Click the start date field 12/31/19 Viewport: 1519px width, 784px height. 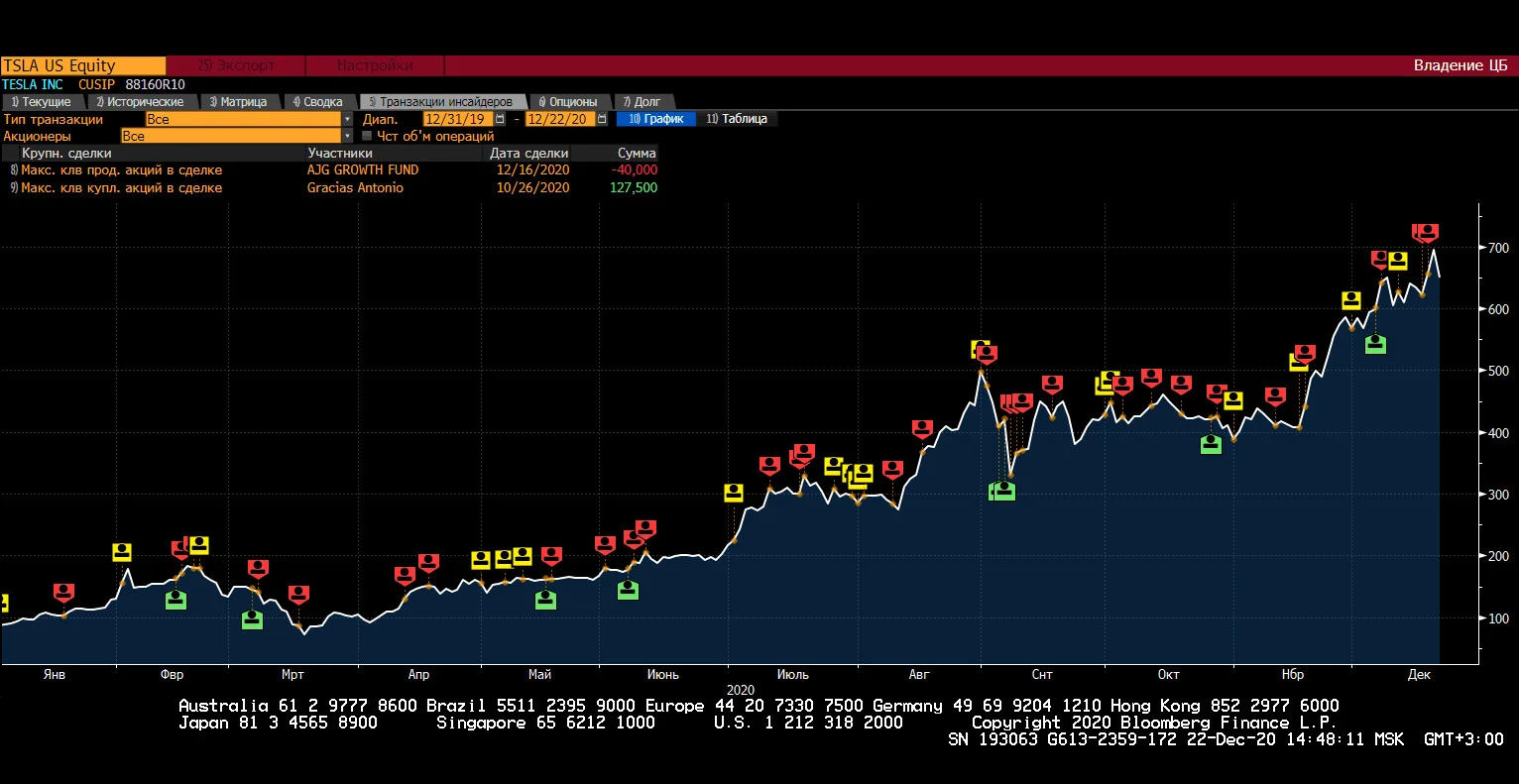pyautogui.click(x=458, y=119)
